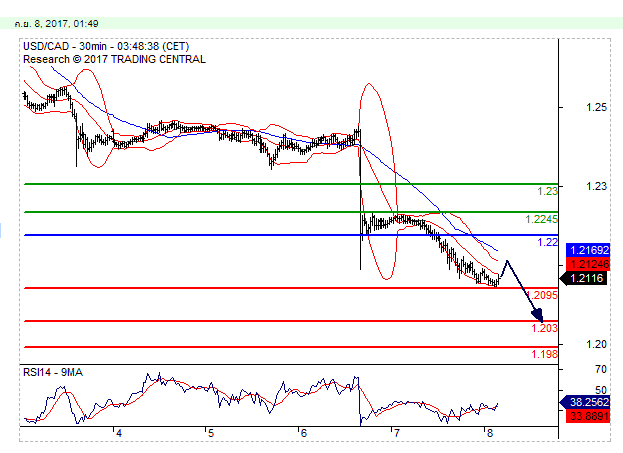Click the blue 38.2562 RSI value tag

pos(585,402)
